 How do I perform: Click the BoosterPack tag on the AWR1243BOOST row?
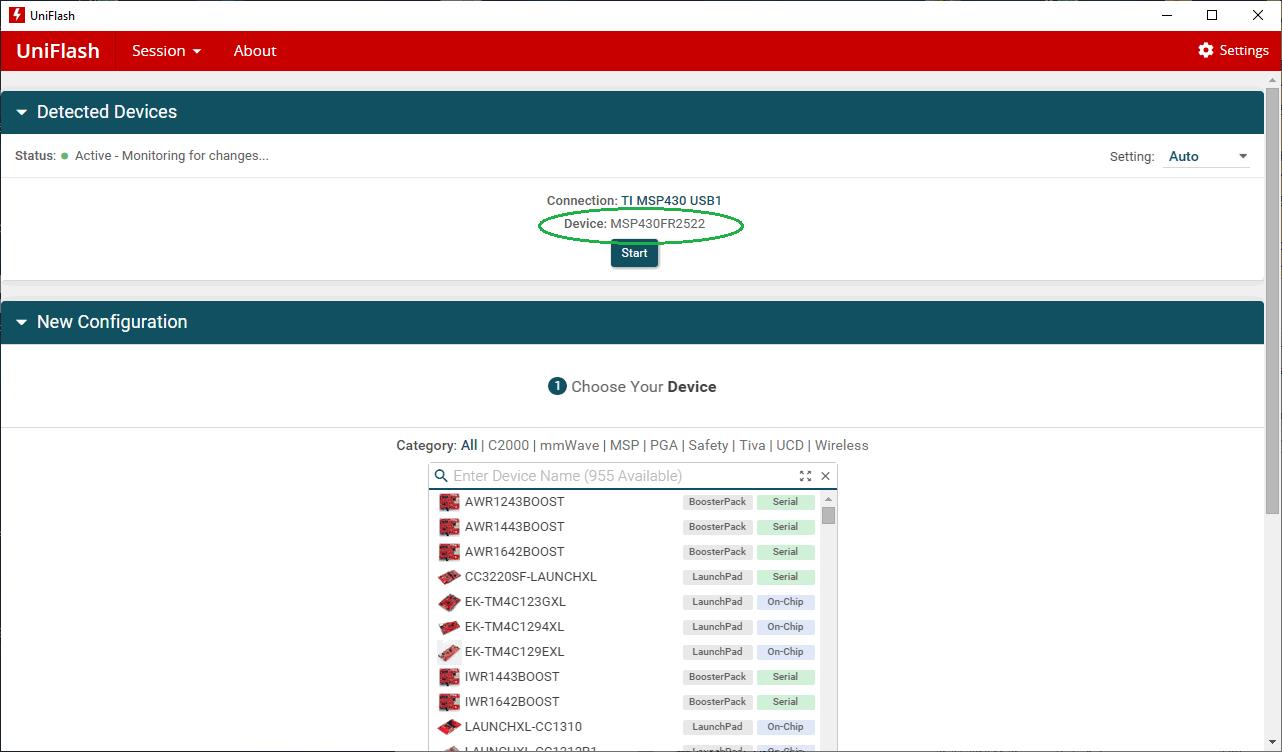pos(717,502)
